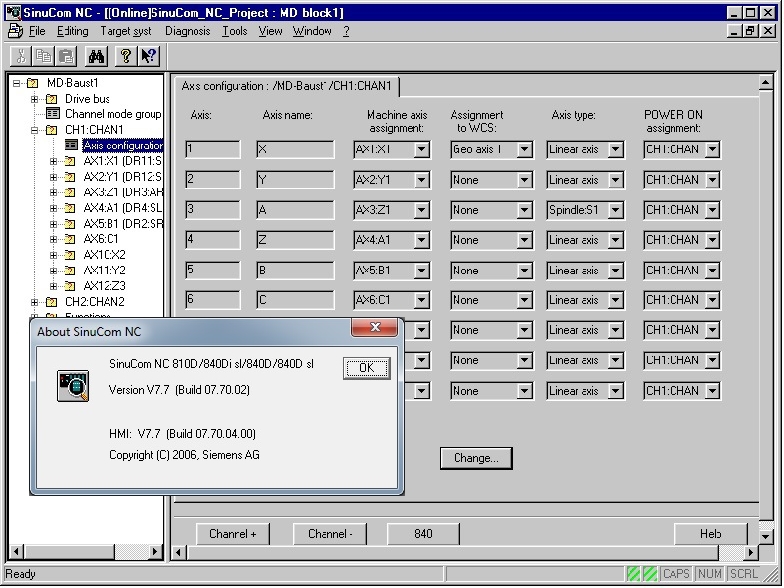Screen dimensions: 784x588
Task: Click tree panel scroll right arrow
Action: pyautogui.click(x=155, y=552)
